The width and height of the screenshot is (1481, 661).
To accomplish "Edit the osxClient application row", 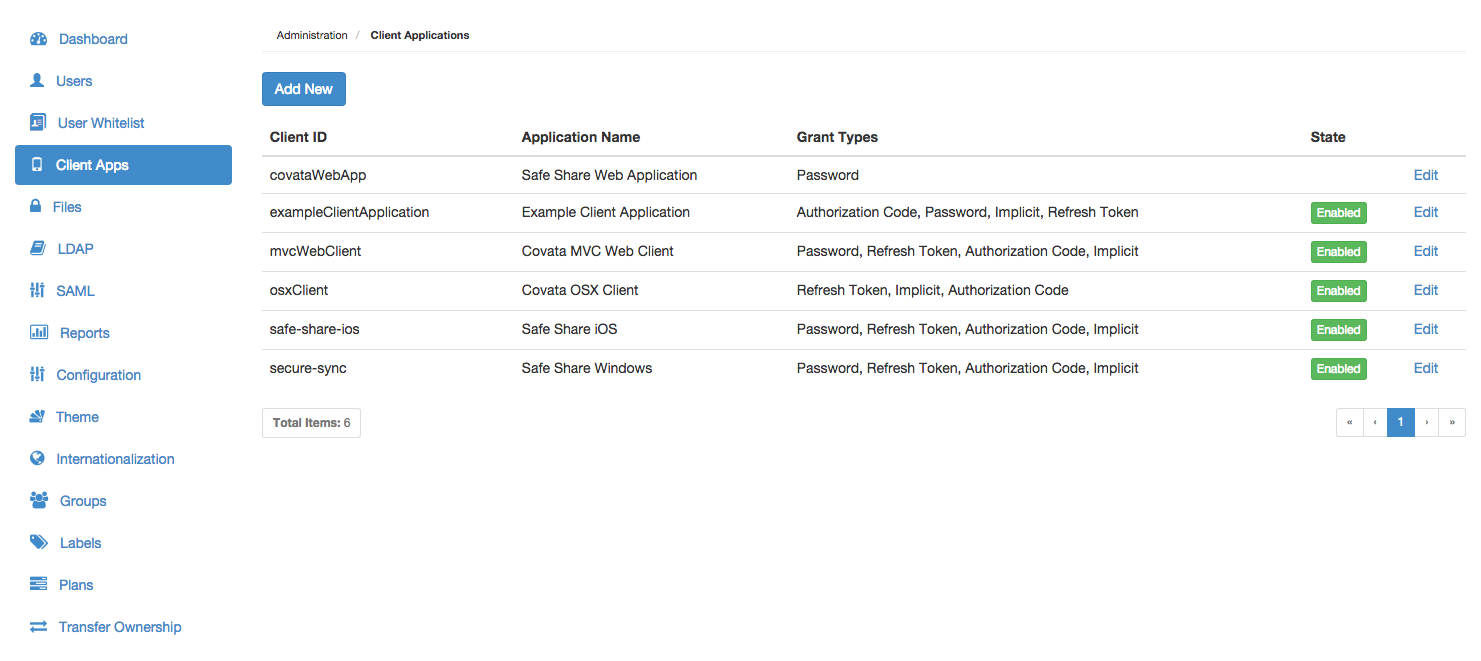I will point(1425,290).
